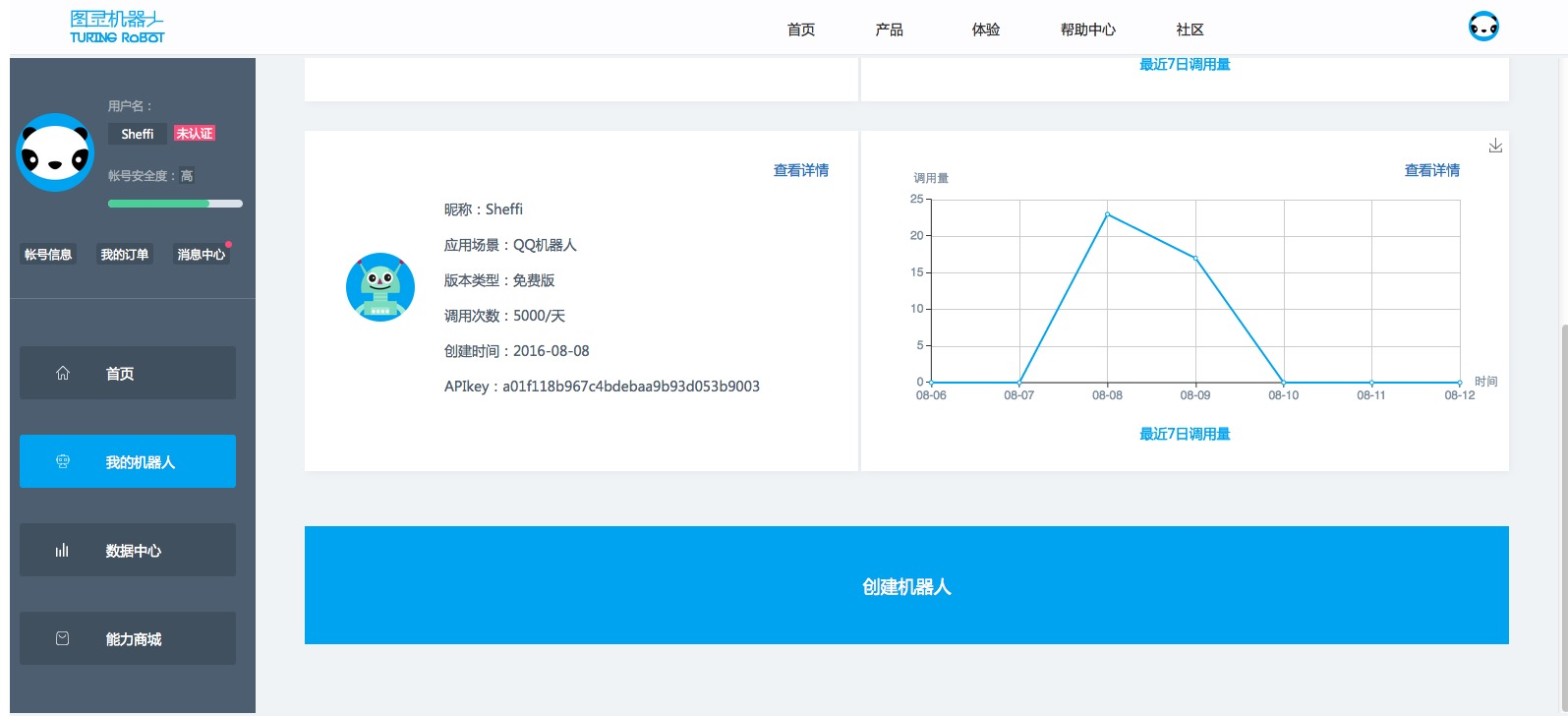This screenshot has height=716, width=1568.
Task: Click 帐号信息 button
Action: click(48, 254)
